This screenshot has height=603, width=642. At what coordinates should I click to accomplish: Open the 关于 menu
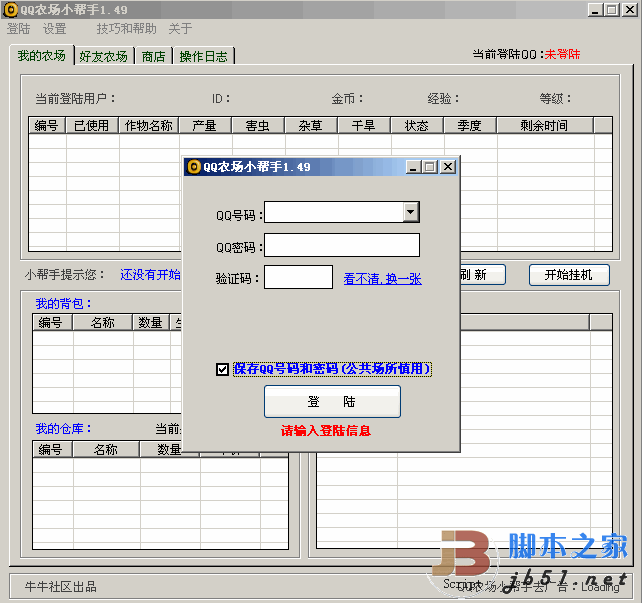[180, 29]
